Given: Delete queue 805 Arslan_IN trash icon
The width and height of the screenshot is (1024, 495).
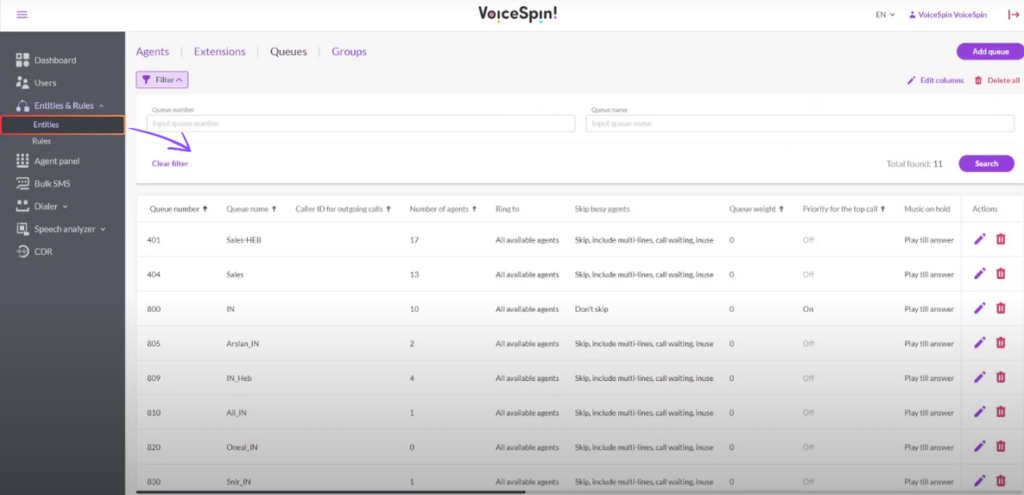Looking at the screenshot, I should point(1000,342).
